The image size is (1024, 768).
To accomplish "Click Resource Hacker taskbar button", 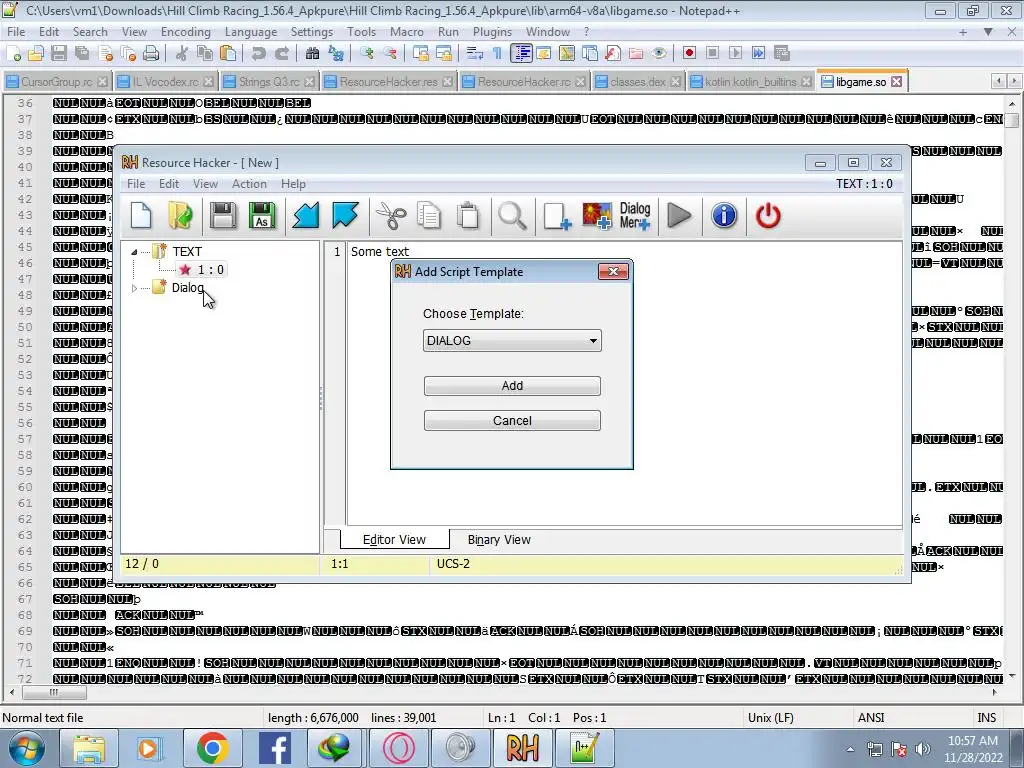I will pyautogui.click(x=522, y=748).
